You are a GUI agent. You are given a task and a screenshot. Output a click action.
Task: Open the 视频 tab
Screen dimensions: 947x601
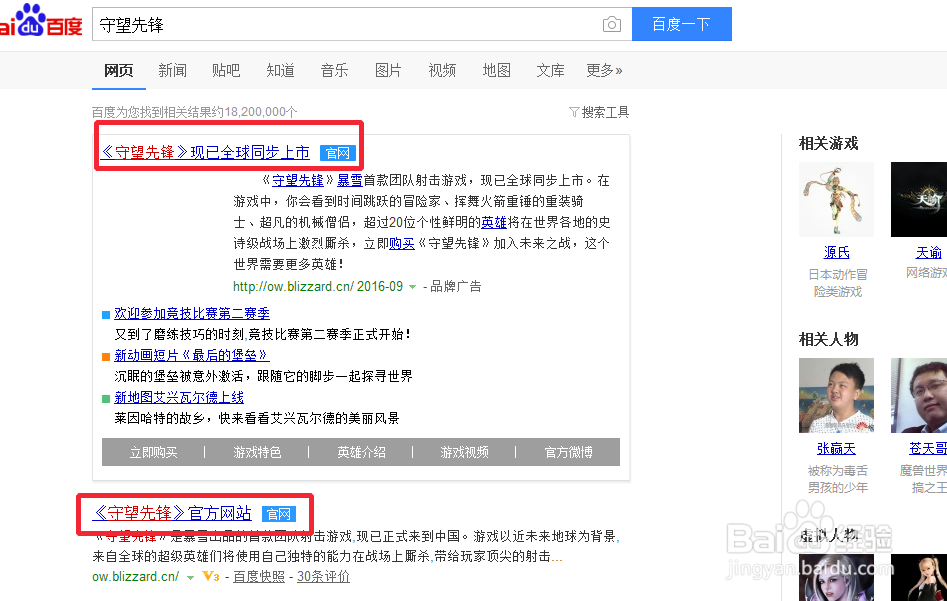442,71
